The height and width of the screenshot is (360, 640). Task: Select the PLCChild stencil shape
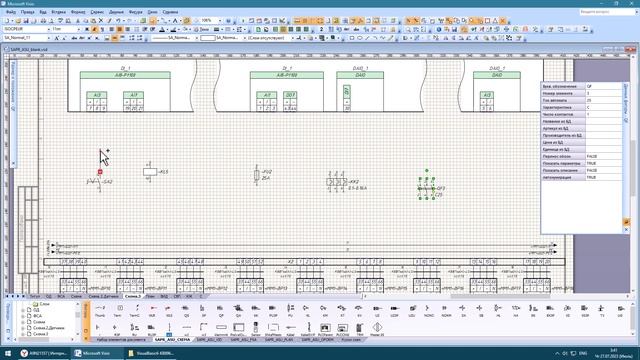[342, 329]
